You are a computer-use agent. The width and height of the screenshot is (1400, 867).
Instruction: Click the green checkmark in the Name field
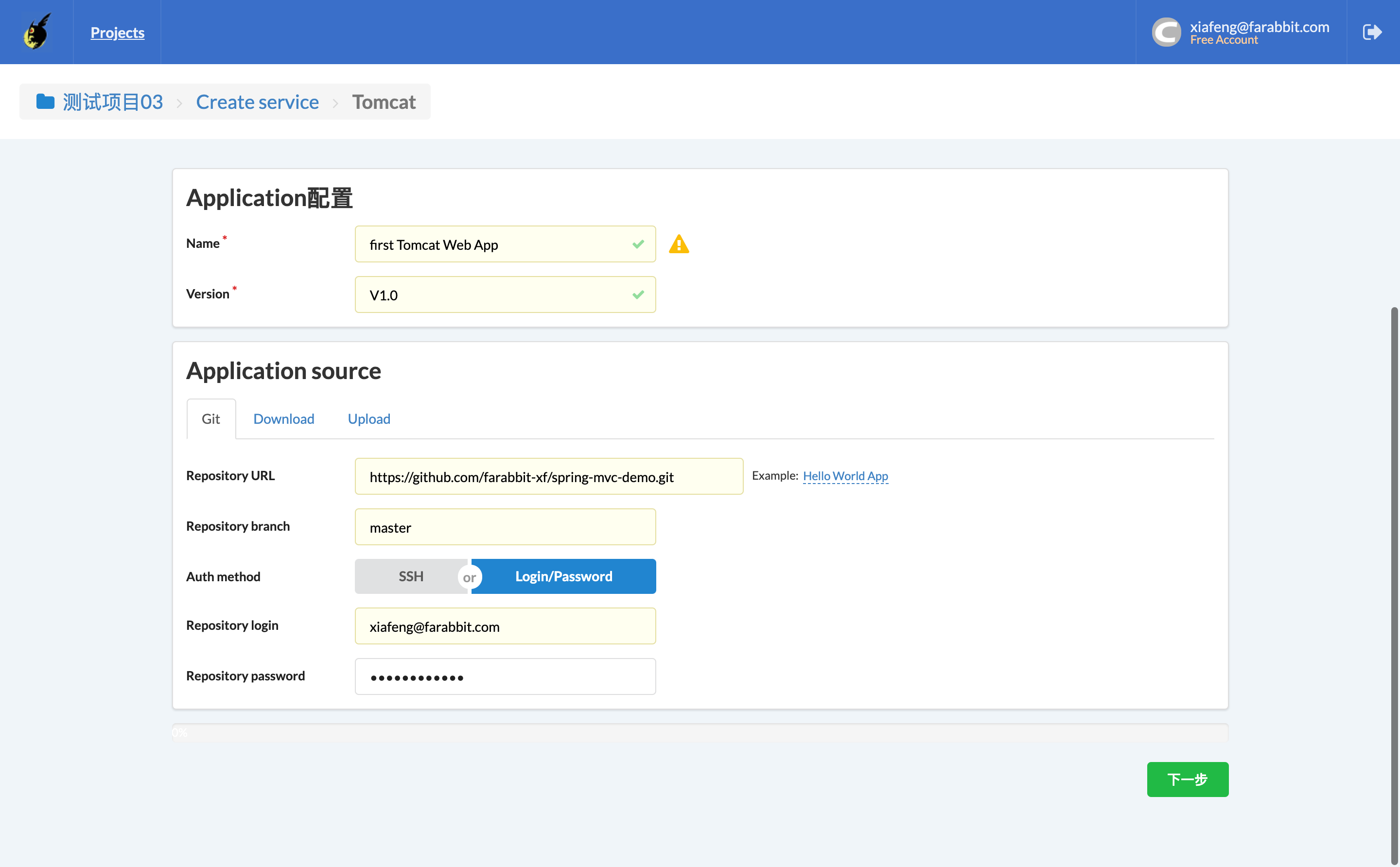click(638, 243)
